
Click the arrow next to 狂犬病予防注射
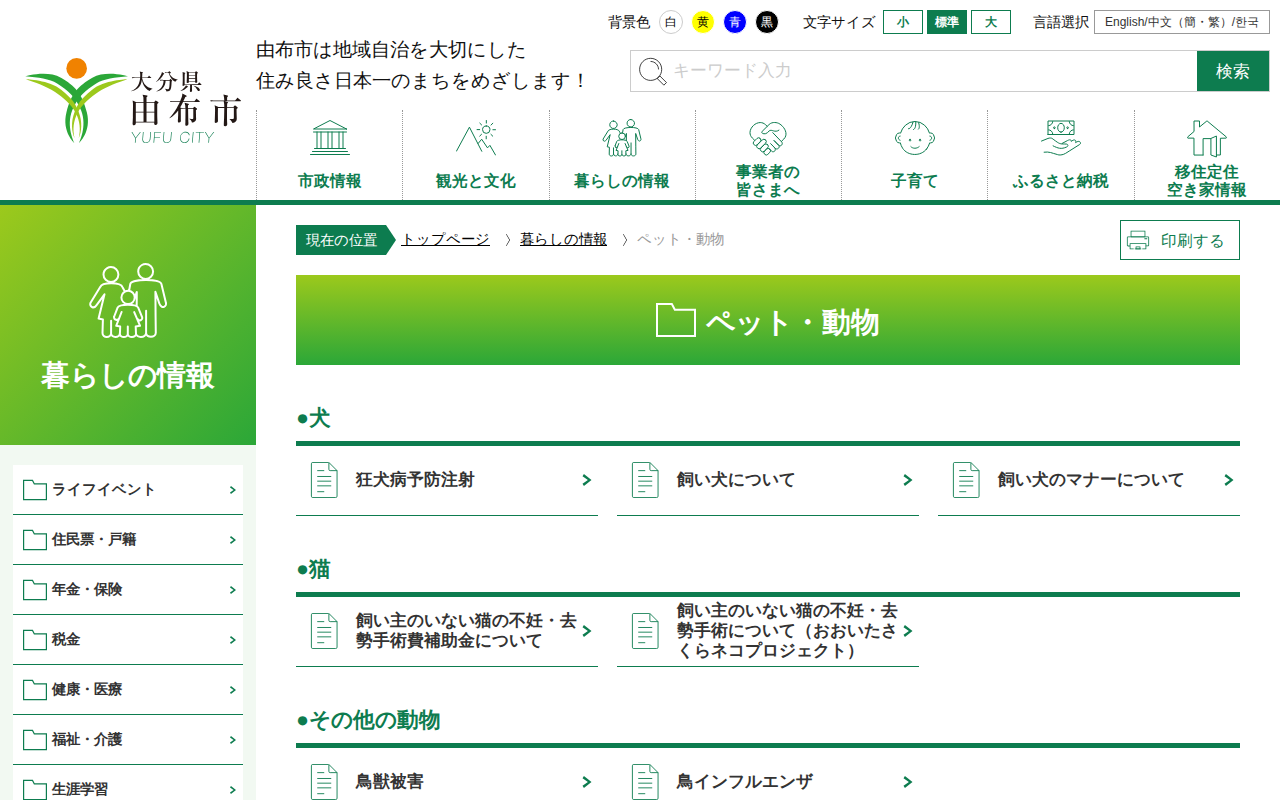[587, 480]
